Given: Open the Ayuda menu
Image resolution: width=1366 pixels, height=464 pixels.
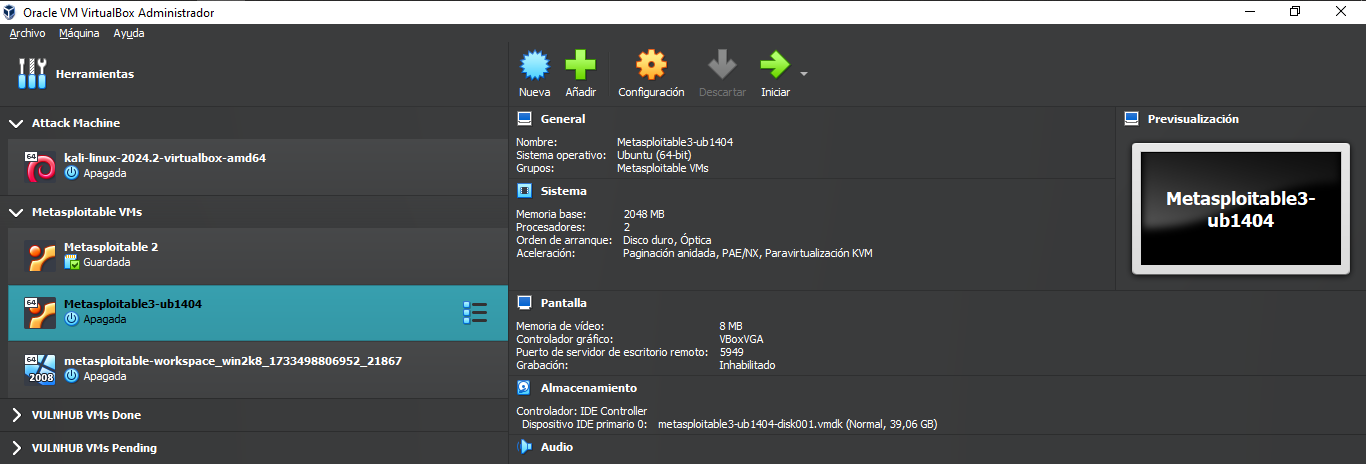Looking at the screenshot, I should (x=129, y=33).
